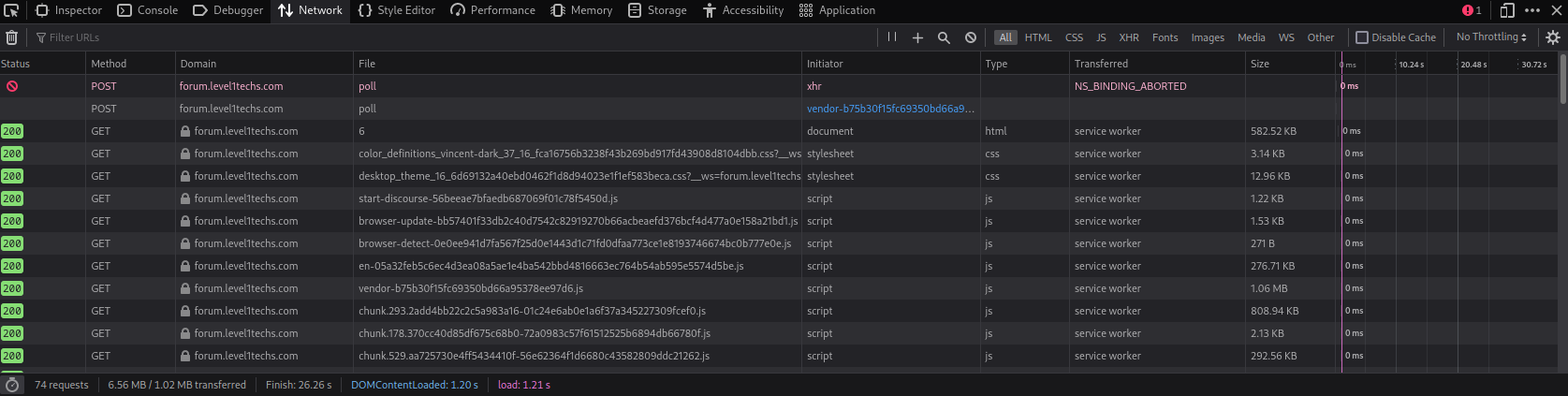Filter requests by XHR type
Image resolution: width=1568 pixels, height=396 pixels.
pos(1129,37)
